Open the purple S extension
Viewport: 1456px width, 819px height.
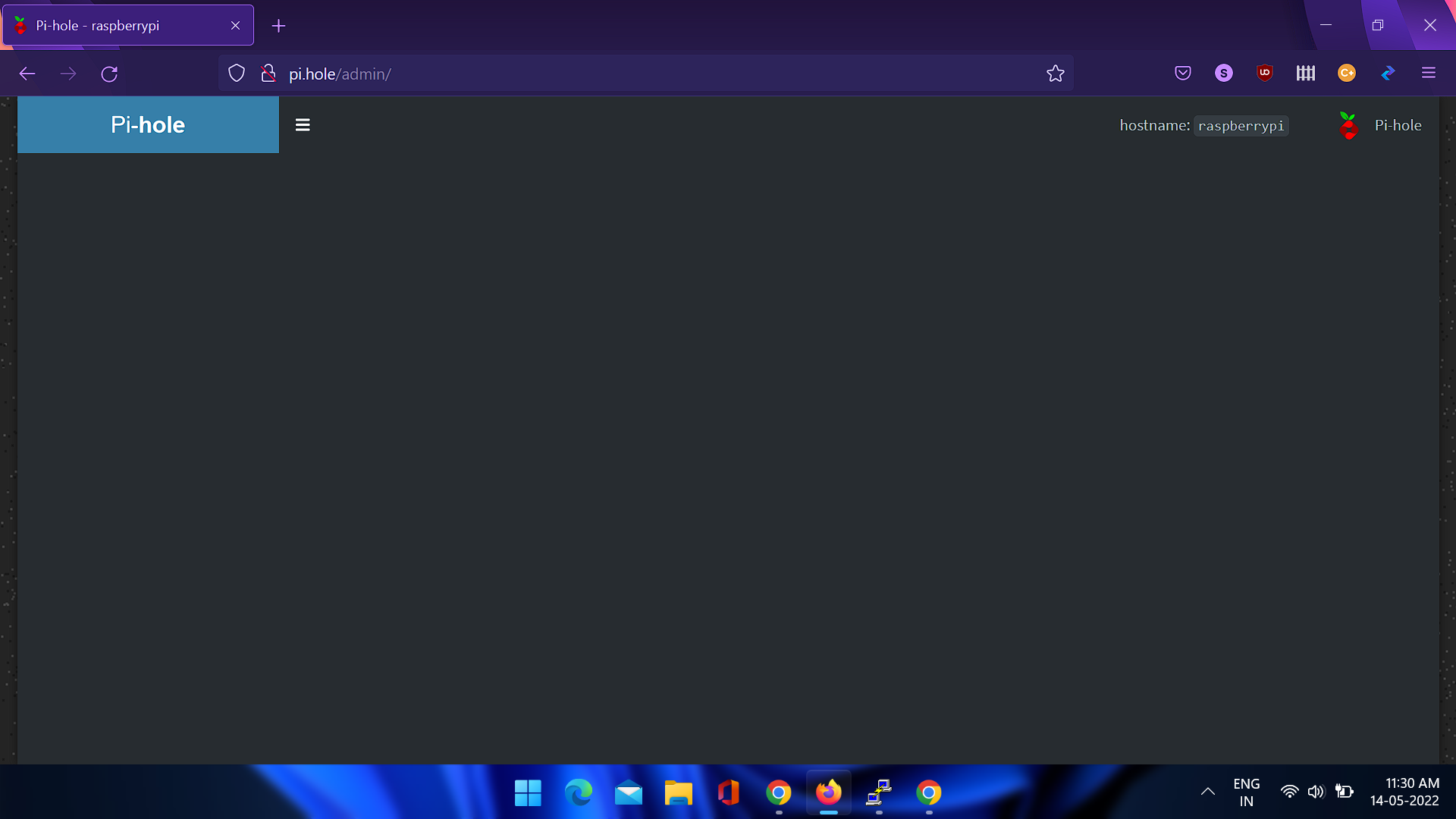[x=1224, y=73]
